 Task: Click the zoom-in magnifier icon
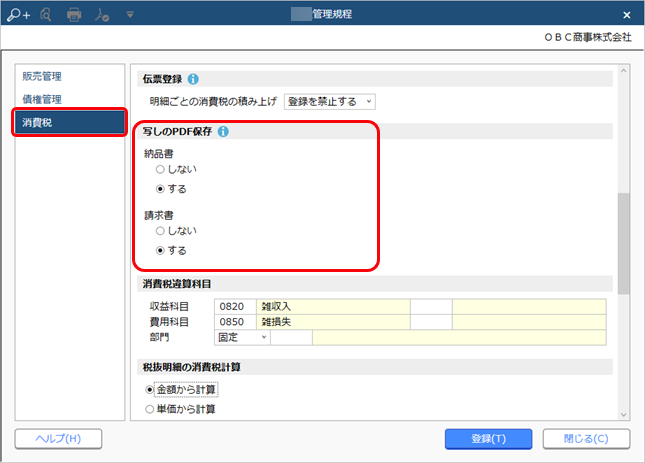[19, 15]
